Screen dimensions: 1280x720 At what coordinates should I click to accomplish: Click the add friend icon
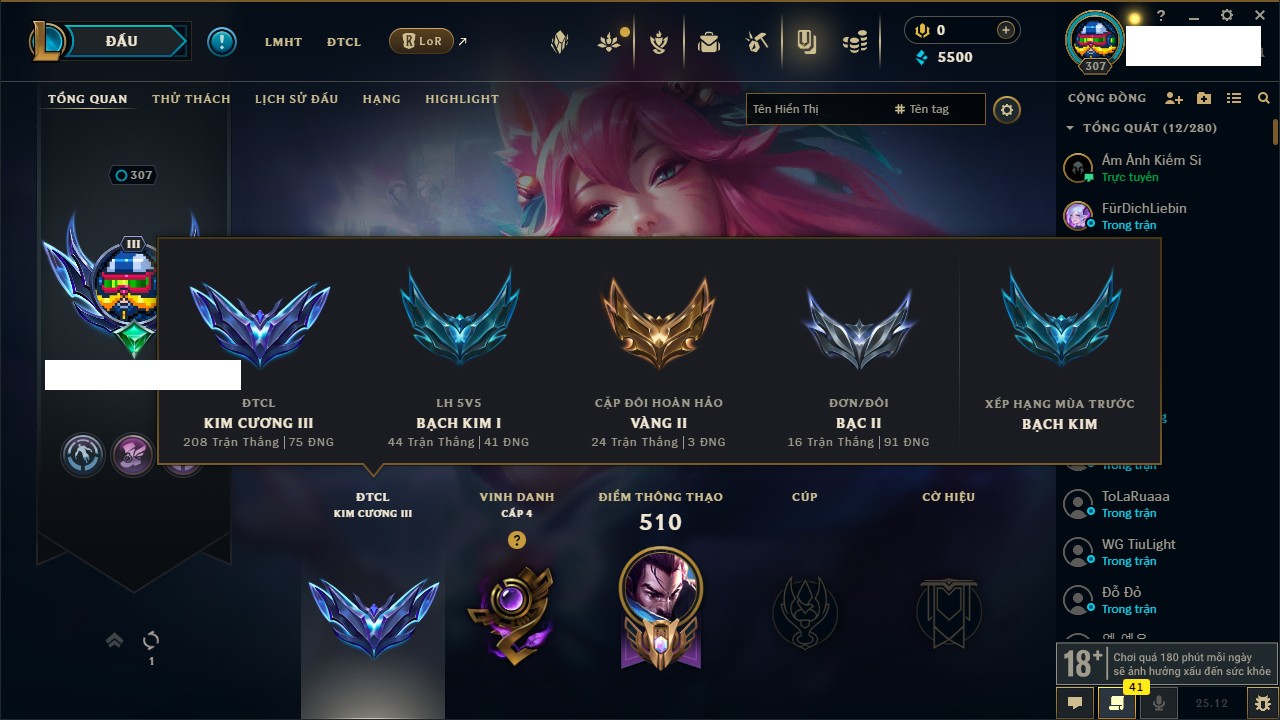click(x=1174, y=98)
